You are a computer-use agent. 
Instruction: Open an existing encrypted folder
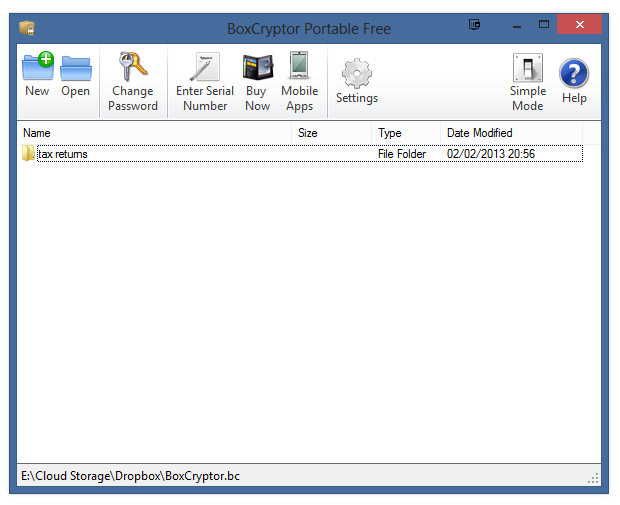(x=76, y=70)
